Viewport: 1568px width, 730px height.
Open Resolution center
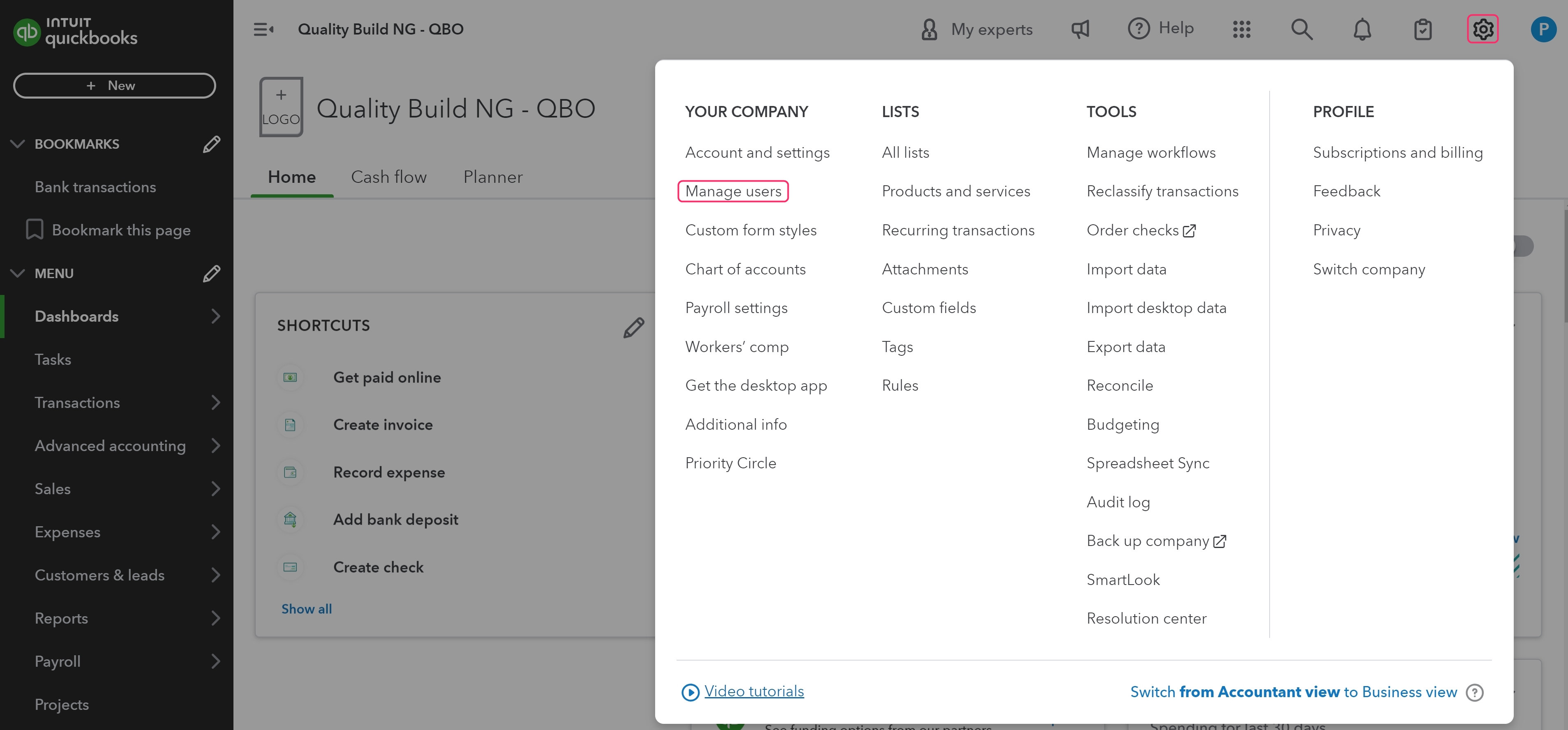click(1146, 618)
